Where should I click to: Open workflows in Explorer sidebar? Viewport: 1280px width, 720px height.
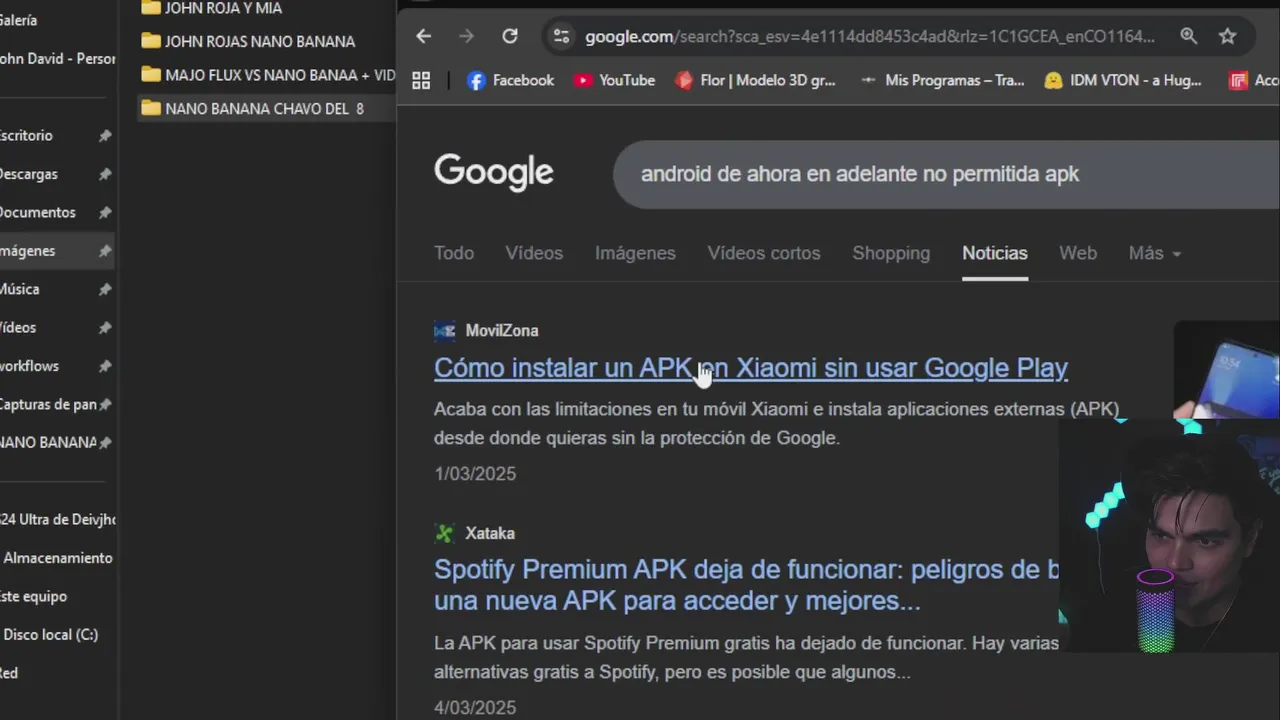(x=29, y=366)
